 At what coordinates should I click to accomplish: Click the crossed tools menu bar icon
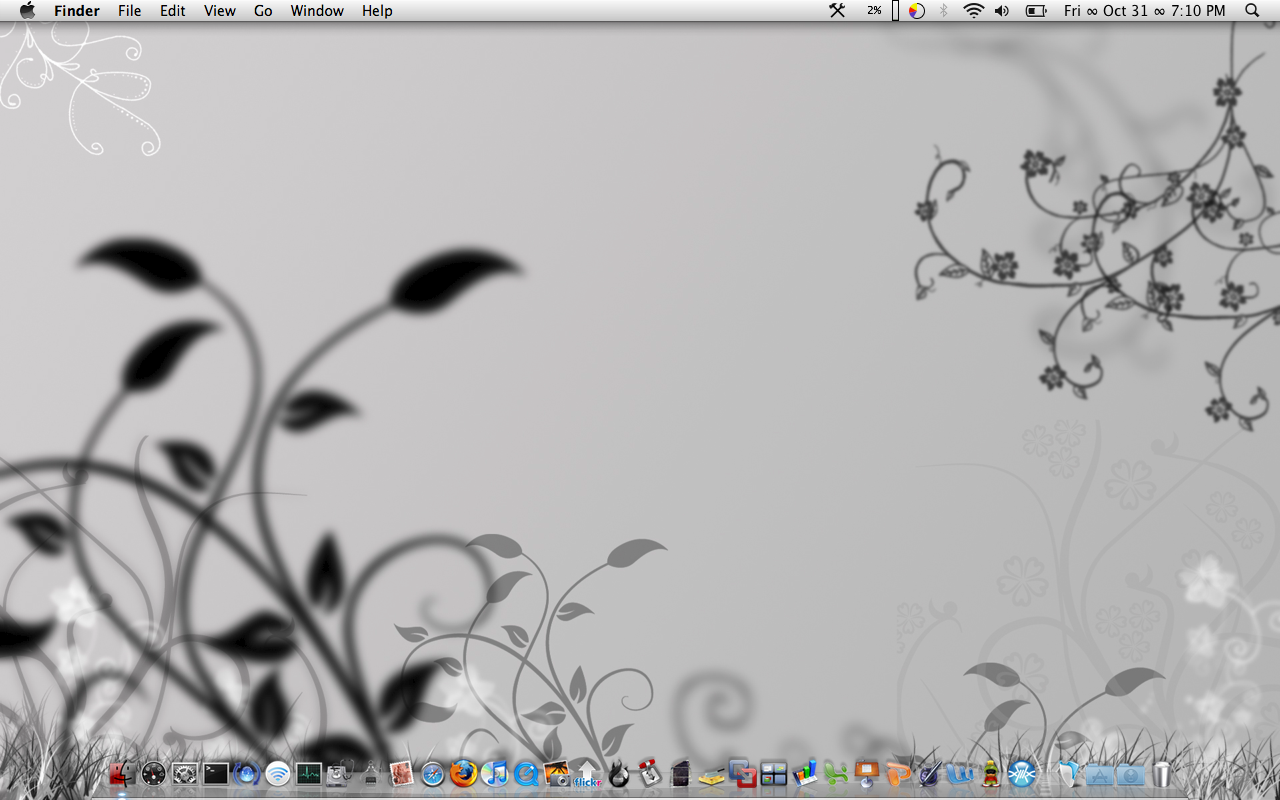[x=837, y=11]
